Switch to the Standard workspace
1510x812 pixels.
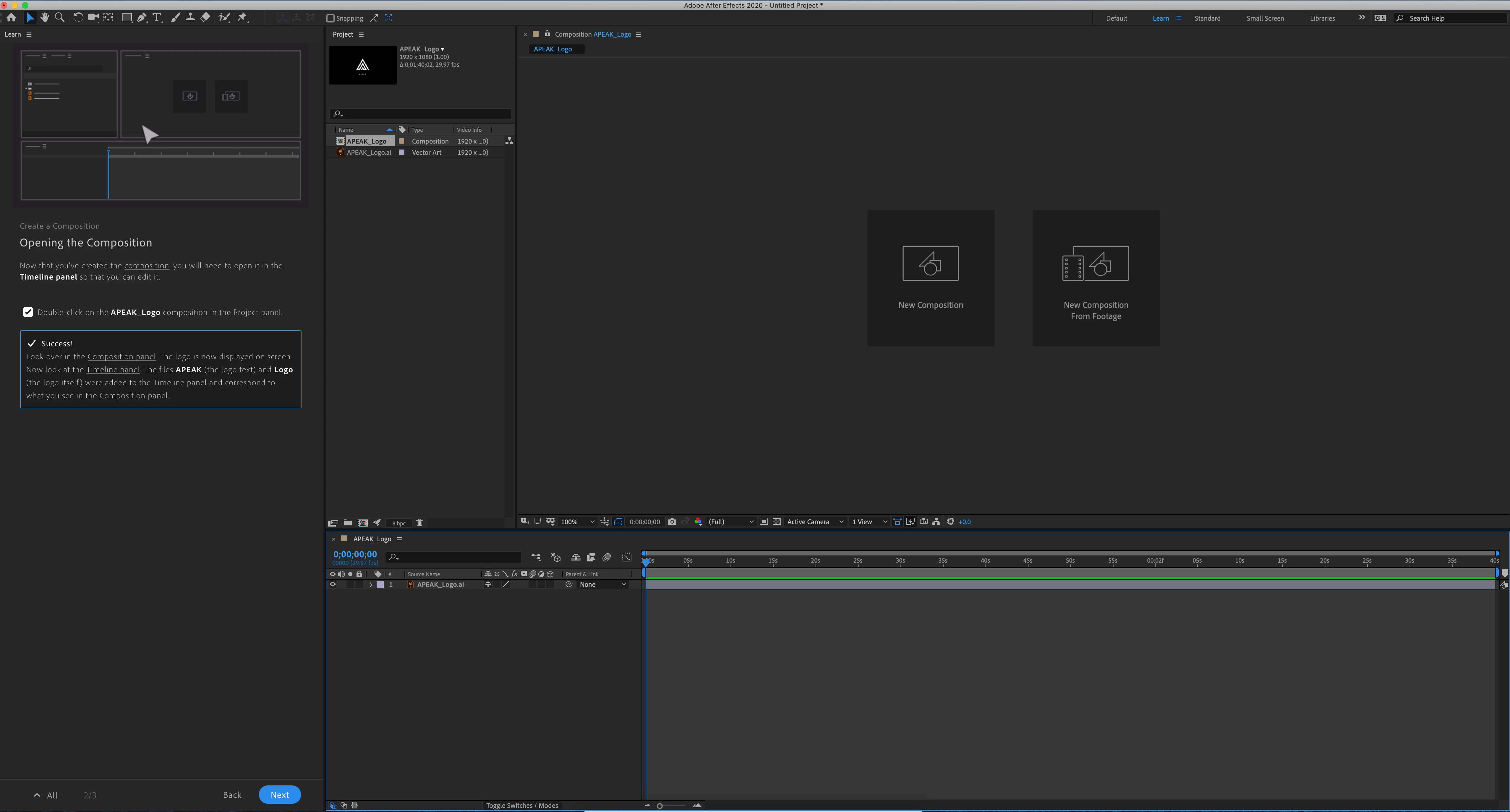pyautogui.click(x=1207, y=18)
